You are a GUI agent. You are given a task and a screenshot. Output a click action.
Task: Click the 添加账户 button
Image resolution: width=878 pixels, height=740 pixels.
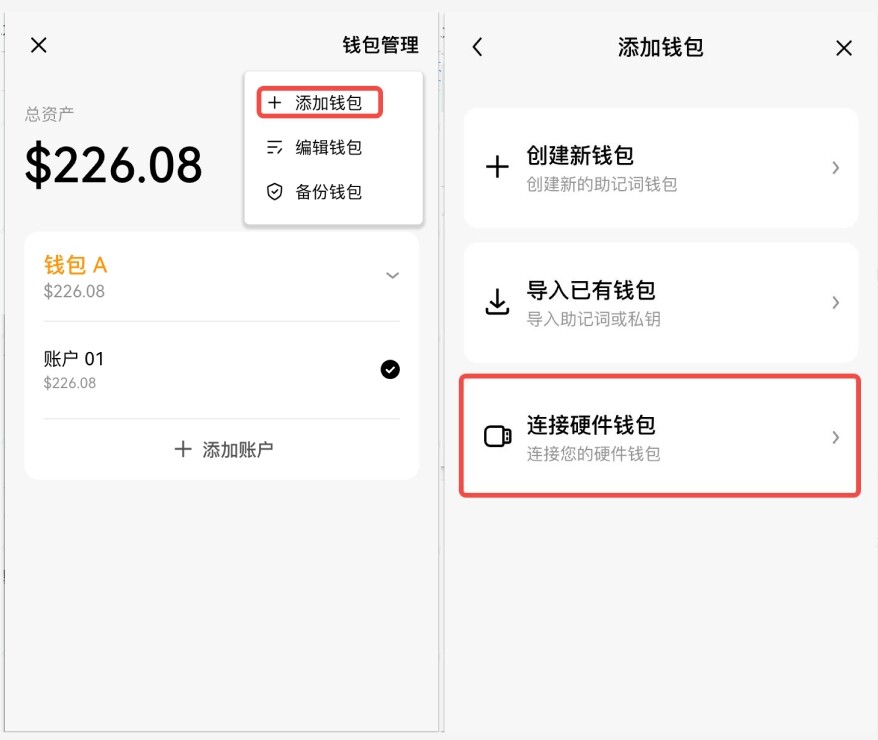(x=222, y=450)
